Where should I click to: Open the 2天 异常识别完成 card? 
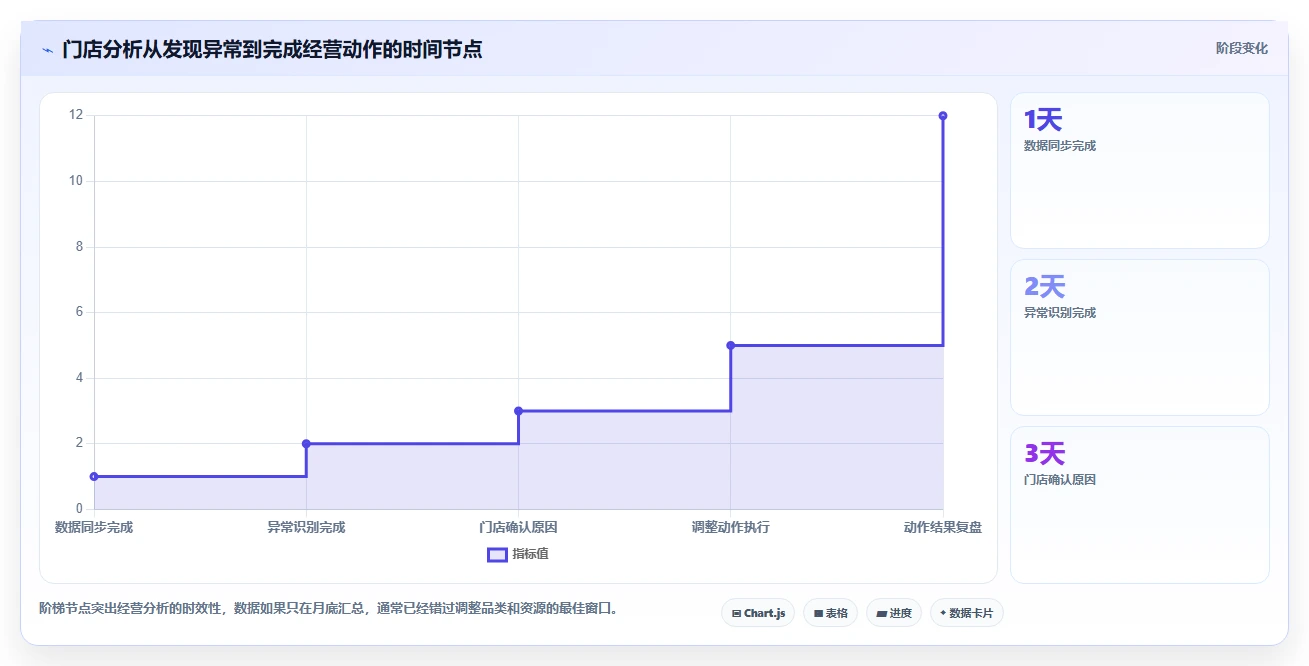tap(1139, 337)
